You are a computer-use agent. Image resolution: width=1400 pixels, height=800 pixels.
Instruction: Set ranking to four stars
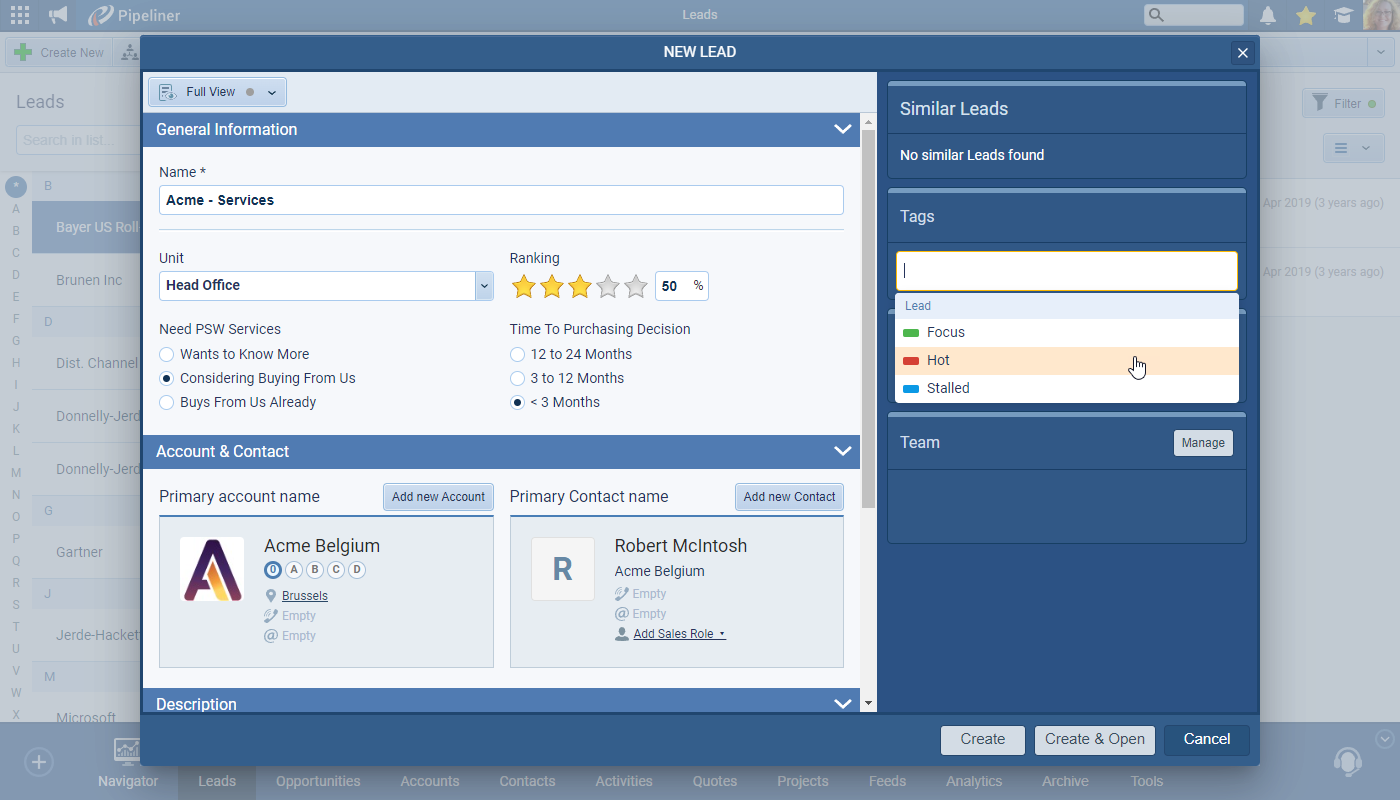pos(608,287)
